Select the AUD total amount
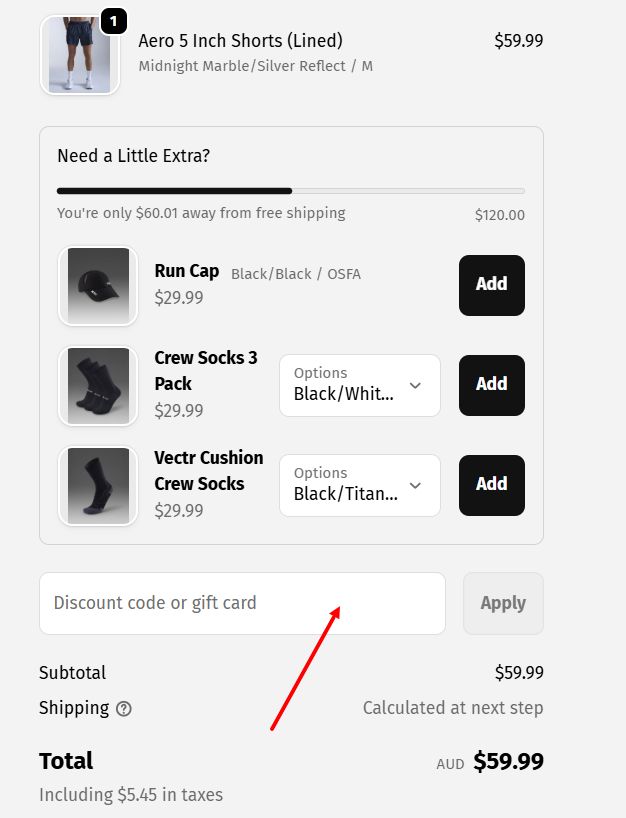 pyautogui.click(x=510, y=761)
